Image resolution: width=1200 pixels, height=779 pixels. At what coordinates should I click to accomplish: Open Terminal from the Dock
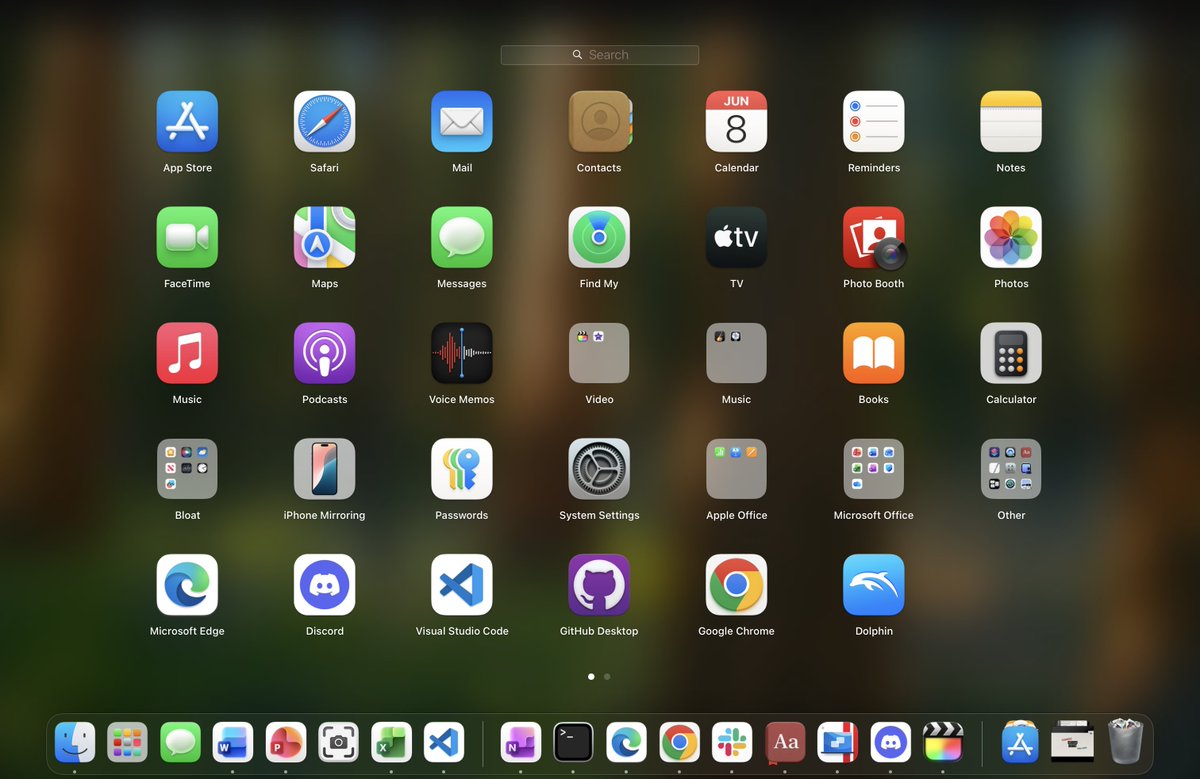(574, 742)
